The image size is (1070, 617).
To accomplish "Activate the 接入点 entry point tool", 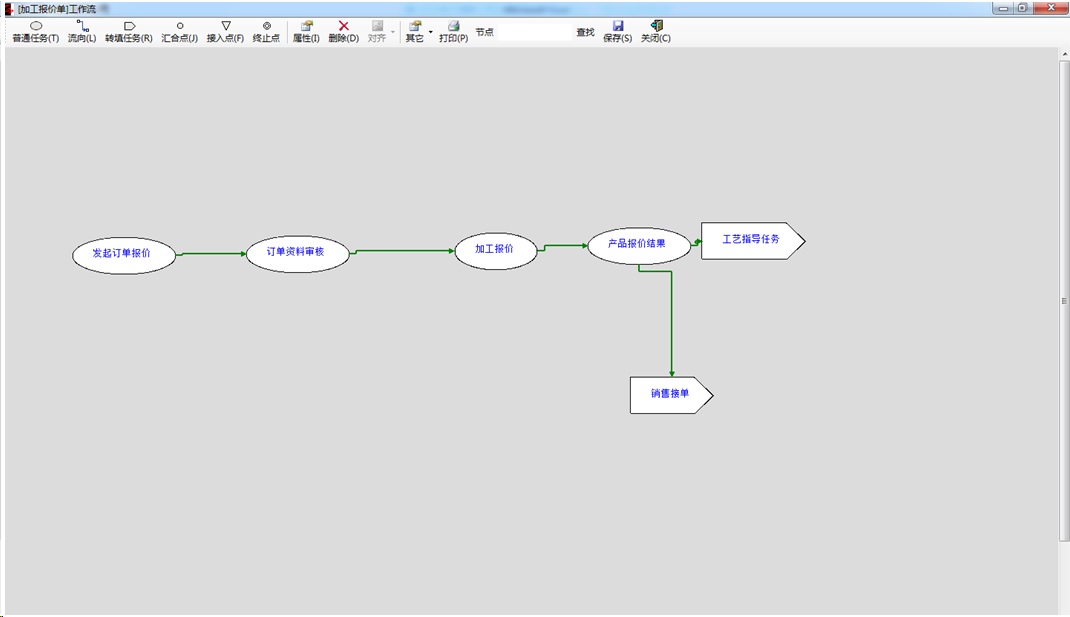I will tap(225, 32).
